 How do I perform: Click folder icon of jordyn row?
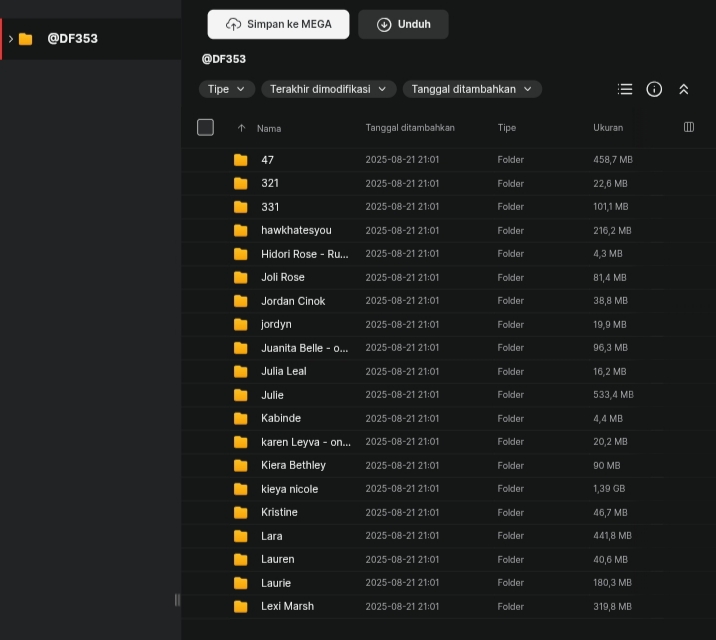[241, 325]
